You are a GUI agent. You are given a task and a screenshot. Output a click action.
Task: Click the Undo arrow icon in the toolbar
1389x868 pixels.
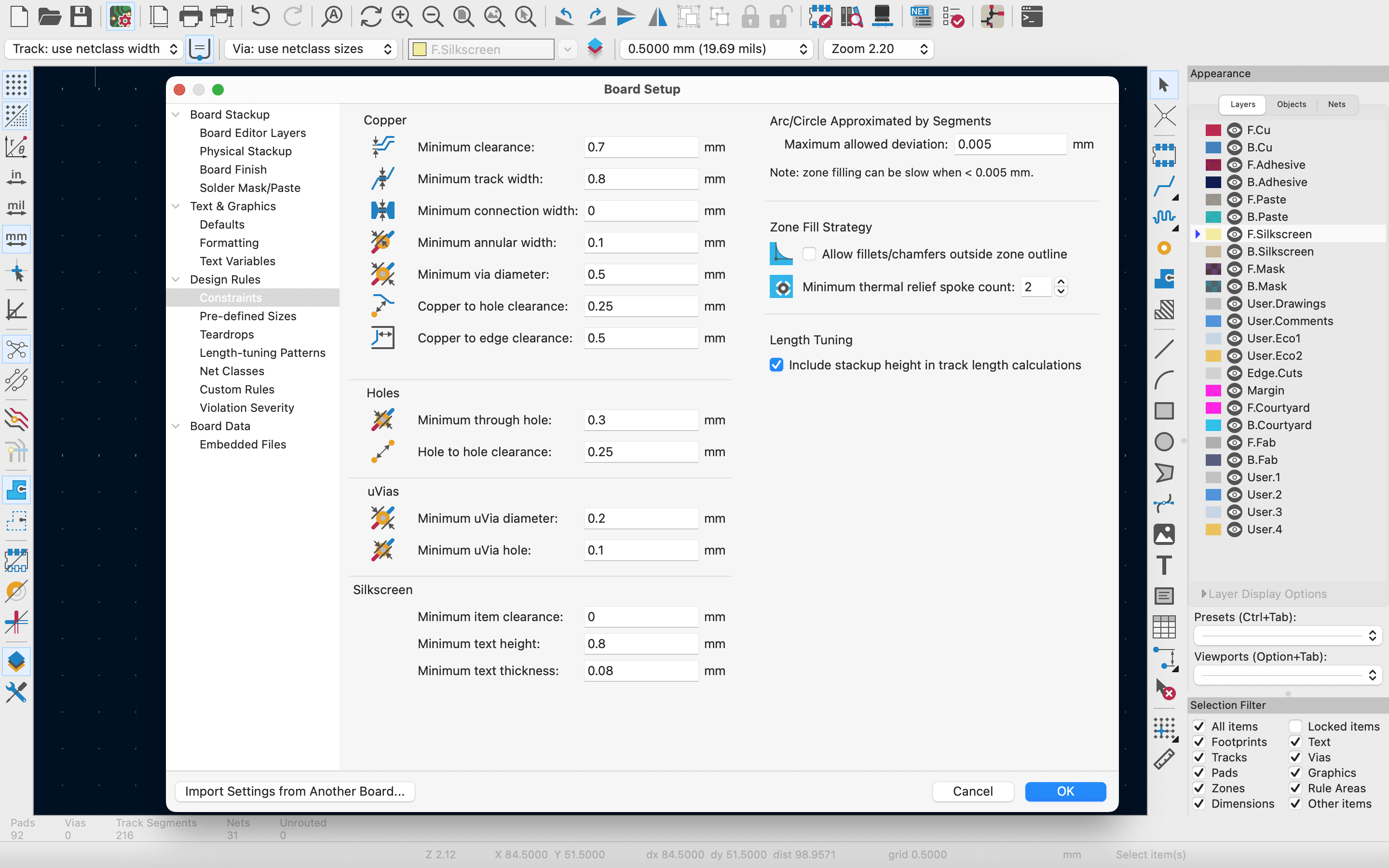[x=260, y=17]
